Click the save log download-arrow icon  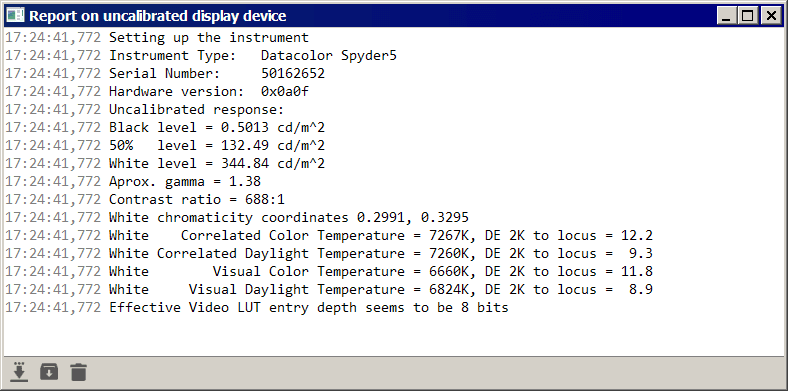(x=19, y=372)
